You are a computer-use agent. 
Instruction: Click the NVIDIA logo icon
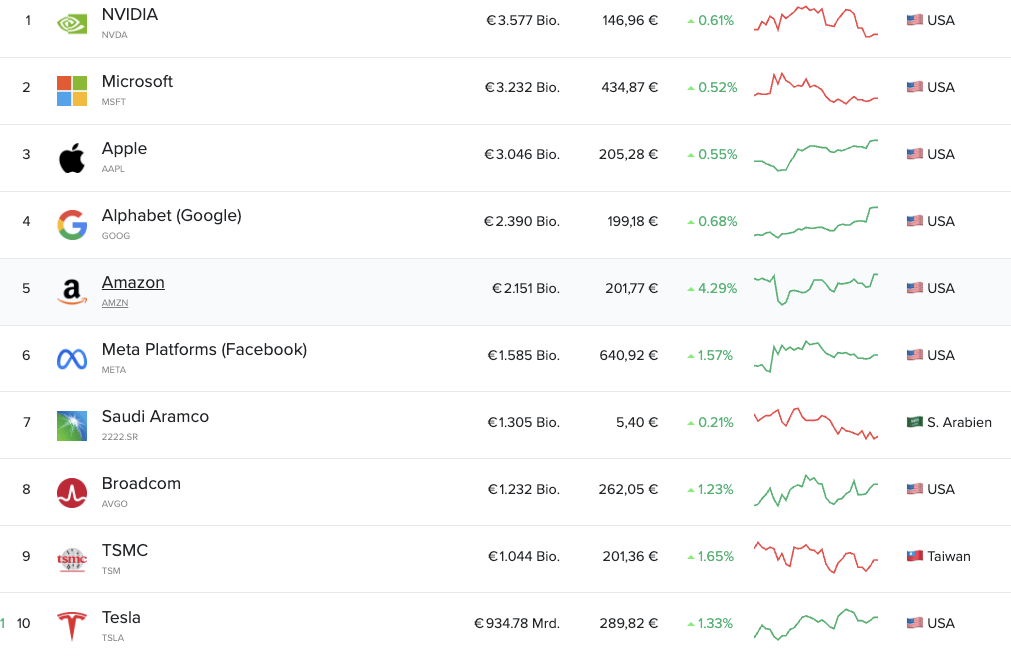click(72, 24)
